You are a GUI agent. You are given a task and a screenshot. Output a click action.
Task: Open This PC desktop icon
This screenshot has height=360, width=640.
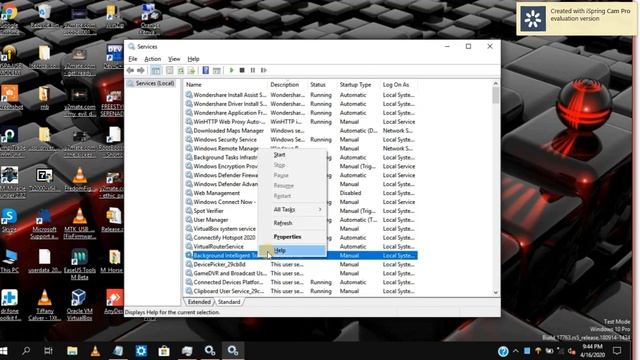[x=10, y=260]
